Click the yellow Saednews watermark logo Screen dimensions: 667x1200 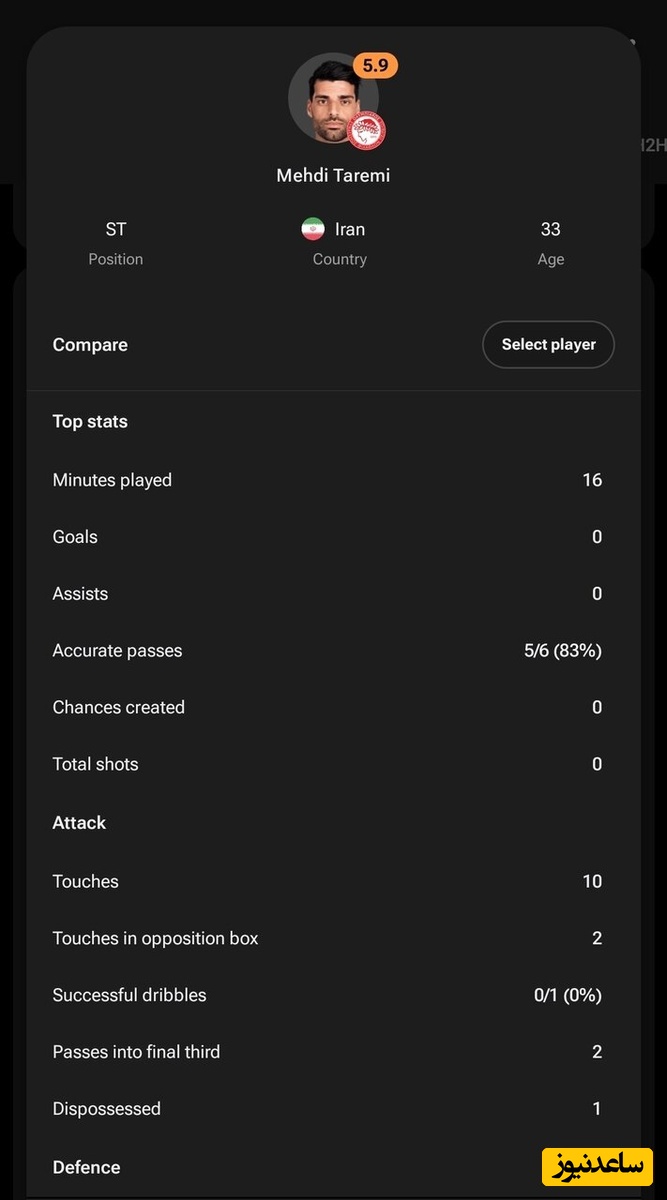pos(597,1167)
